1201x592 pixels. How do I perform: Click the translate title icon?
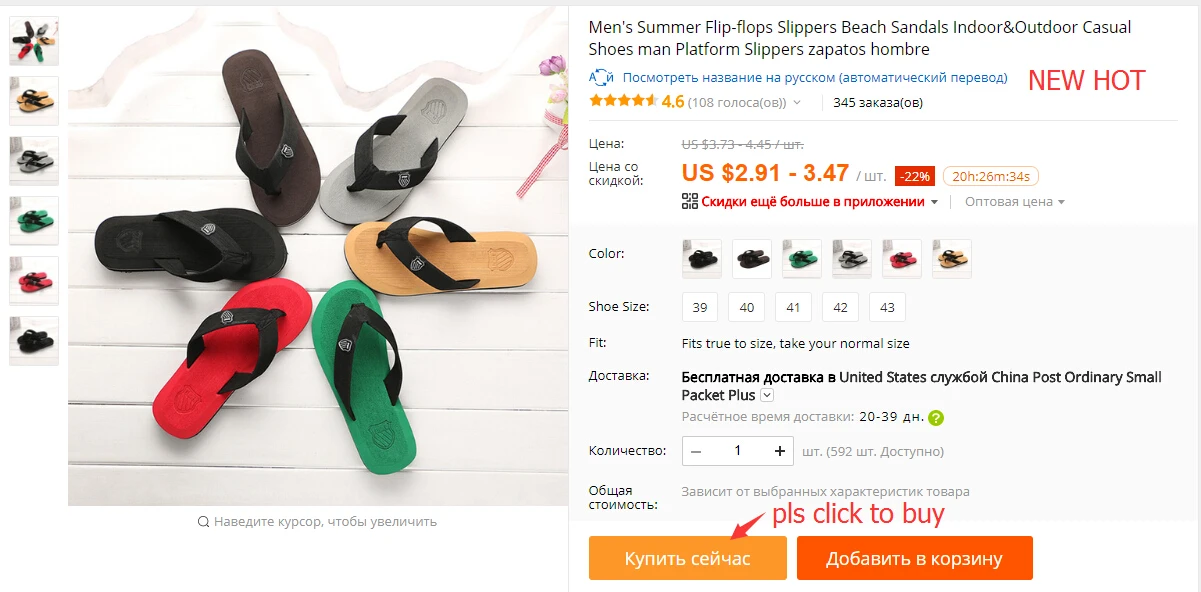[x=601, y=77]
